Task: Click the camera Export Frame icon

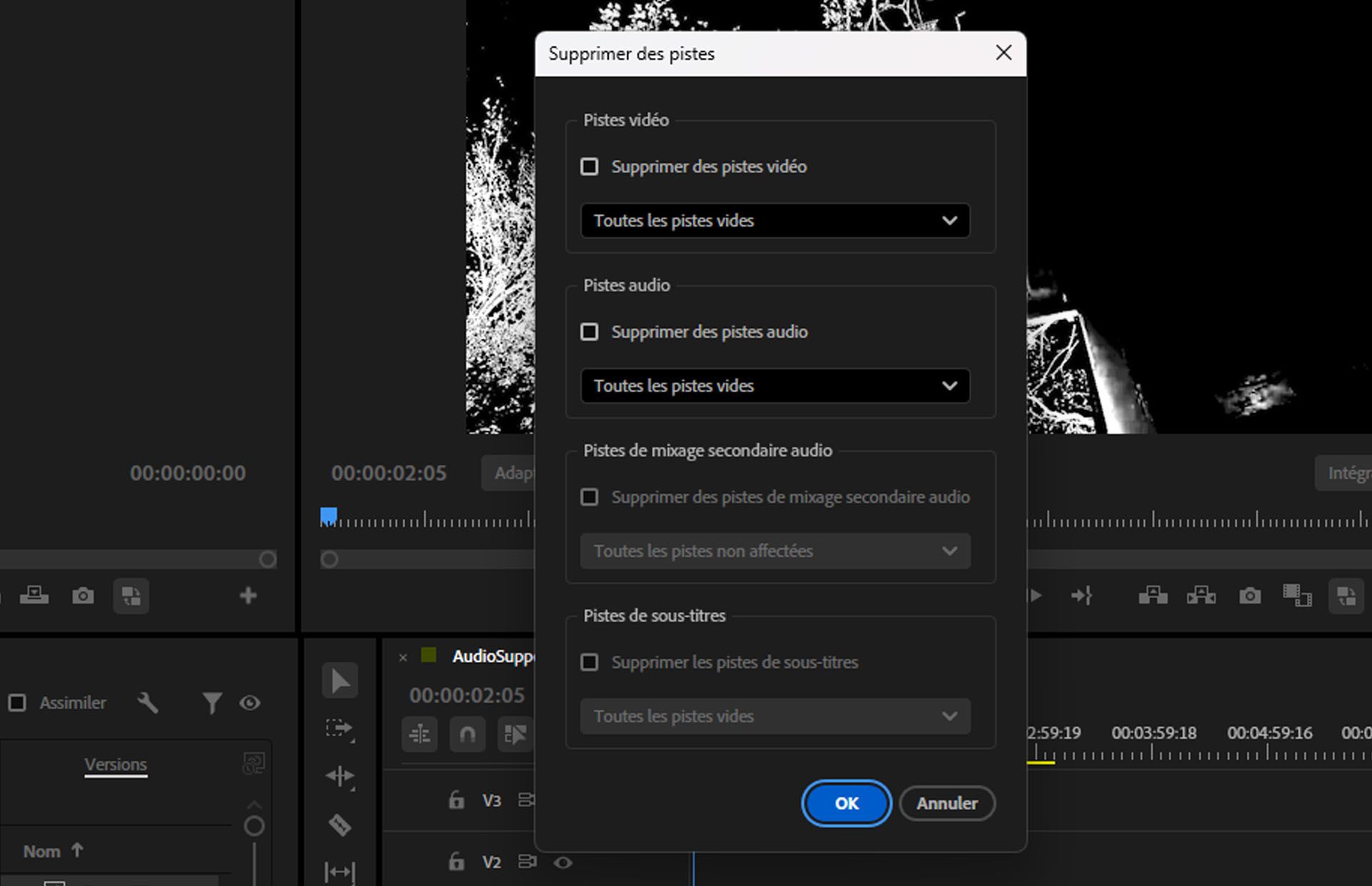Action: click(x=83, y=596)
